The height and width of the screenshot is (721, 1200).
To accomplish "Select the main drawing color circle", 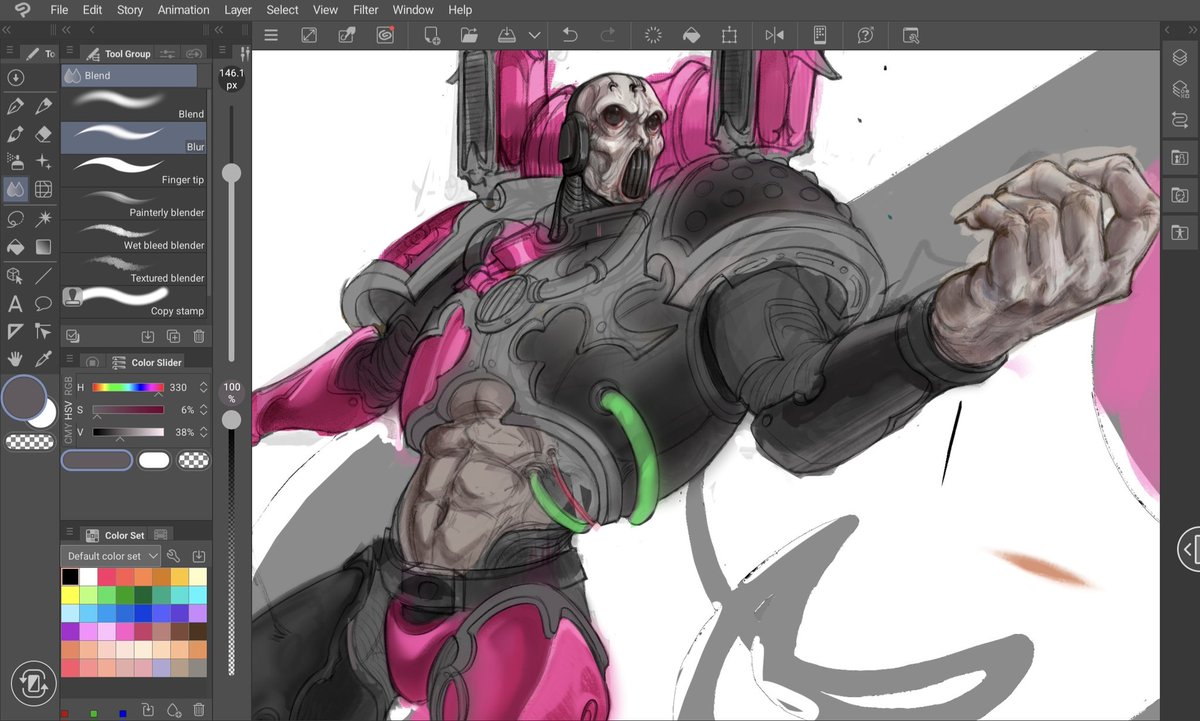I will [x=24, y=398].
